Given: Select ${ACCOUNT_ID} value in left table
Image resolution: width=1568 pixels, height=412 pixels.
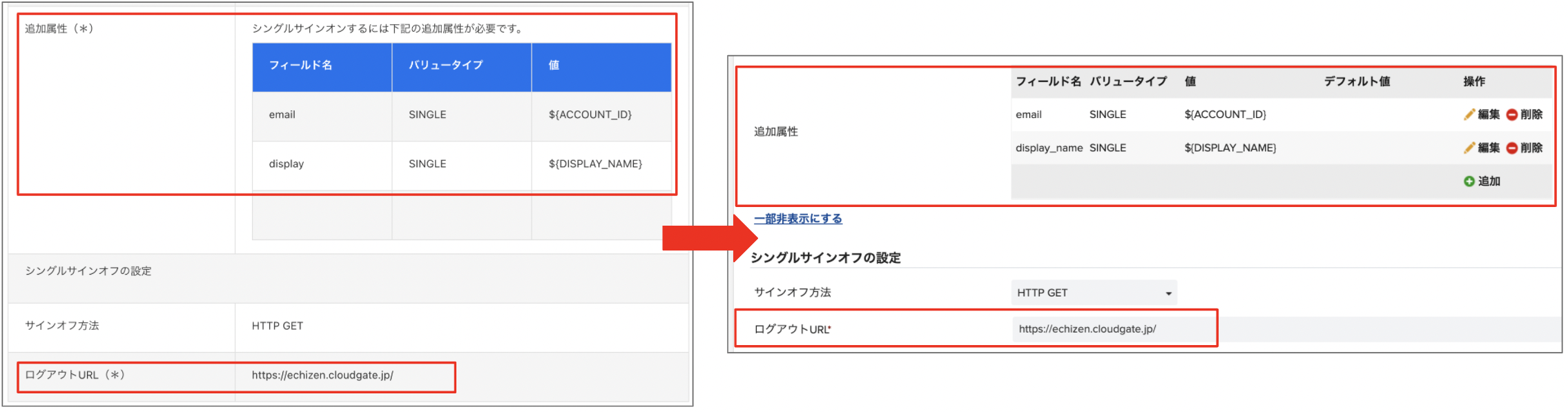Looking at the screenshot, I should [590, 115].
